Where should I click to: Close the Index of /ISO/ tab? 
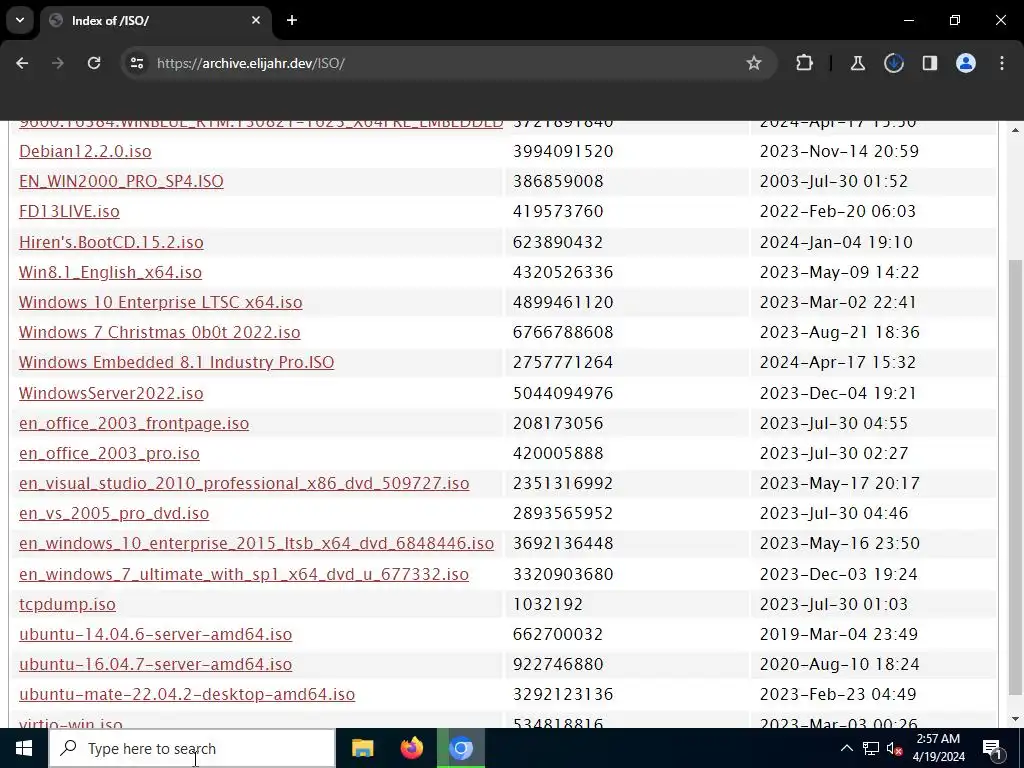pos(256,20)
